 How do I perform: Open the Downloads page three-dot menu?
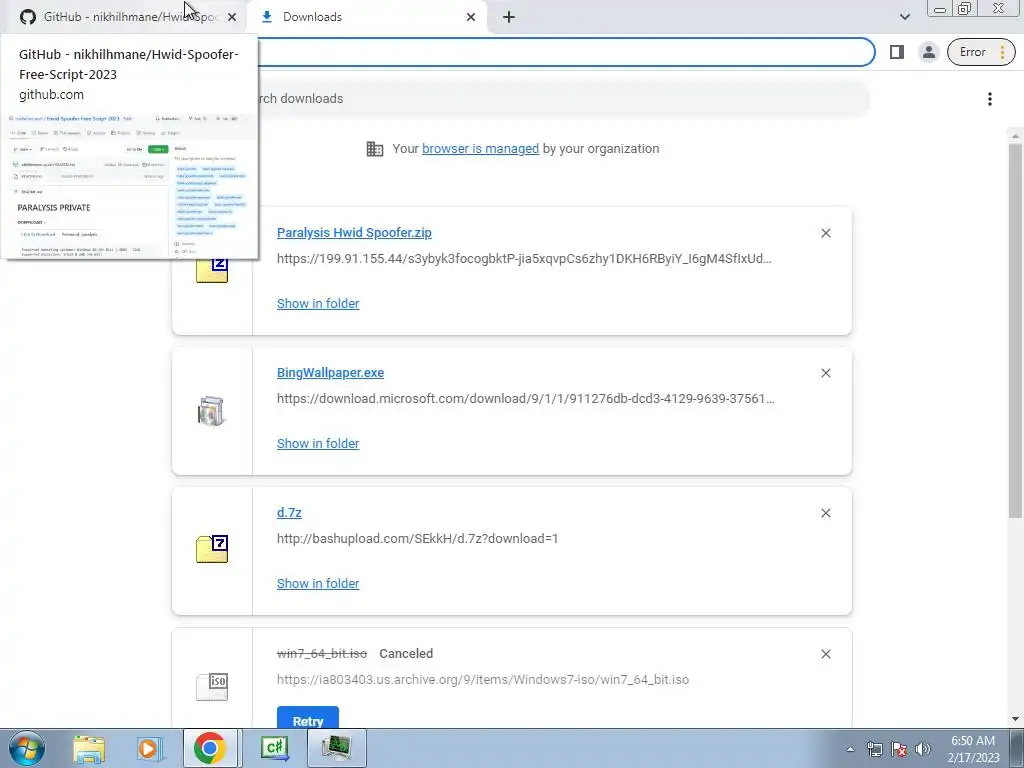pyautogui.click(x=989, y=99)
